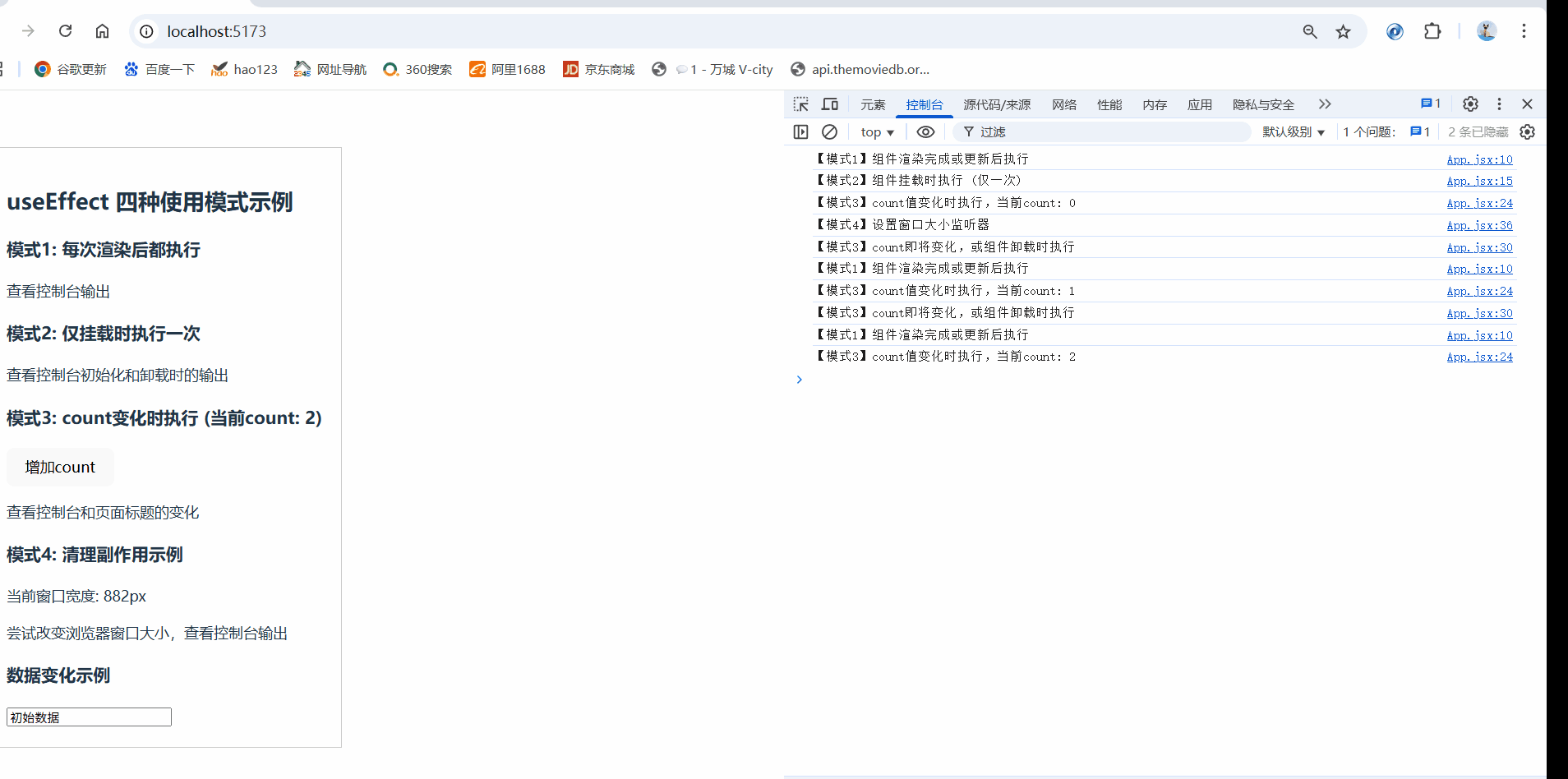Screen dimensions: 1568x779
Task: Open DevTools settings gear
Action: tap(1470, 104)
